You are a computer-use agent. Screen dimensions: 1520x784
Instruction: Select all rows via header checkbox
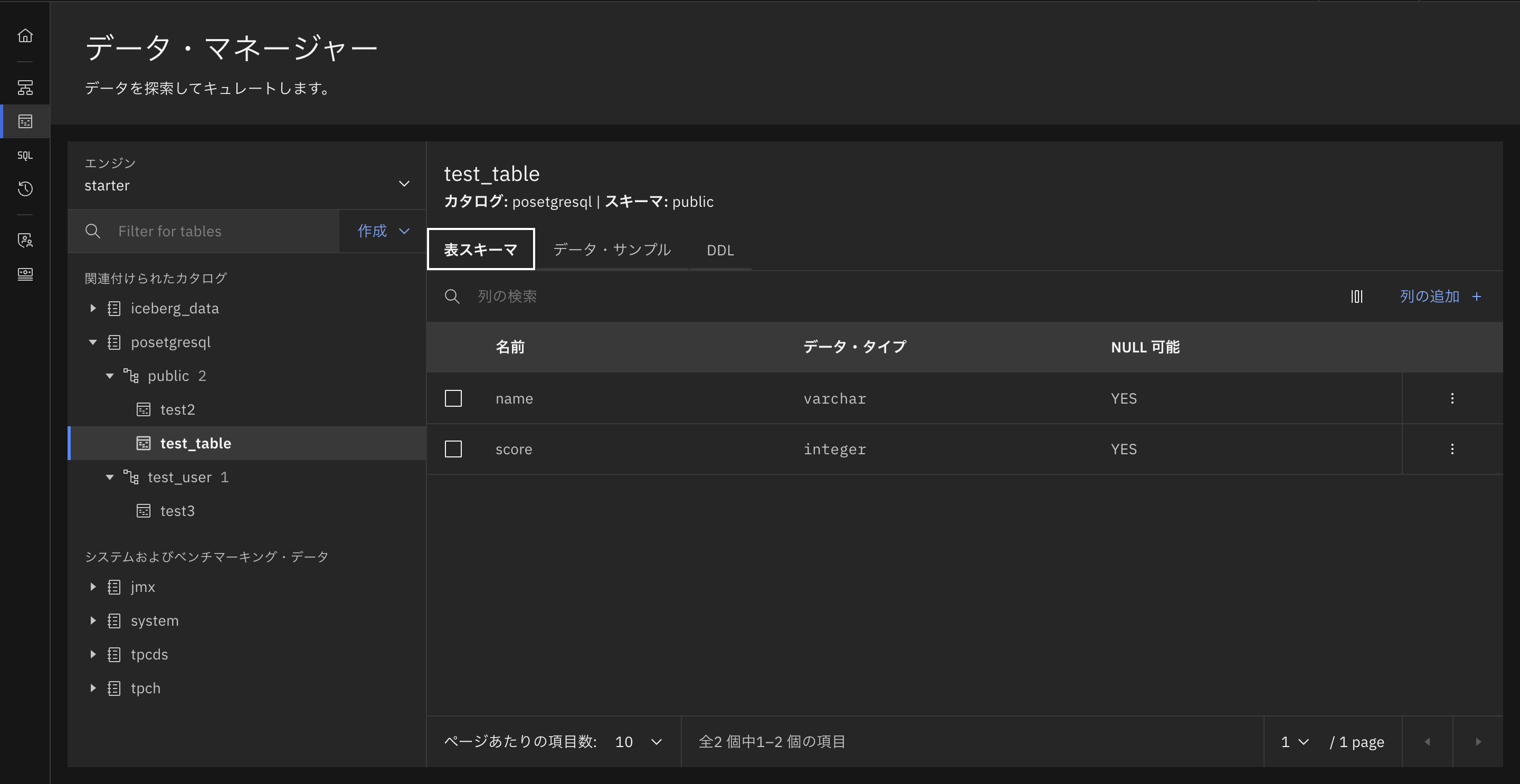click(453, 347)
